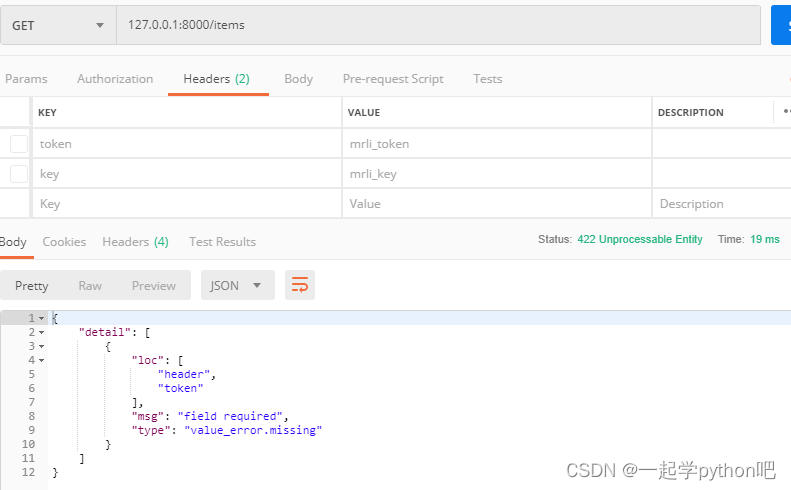Open the GET method dropdown
The image size is (791, 490).
(58, 25)
